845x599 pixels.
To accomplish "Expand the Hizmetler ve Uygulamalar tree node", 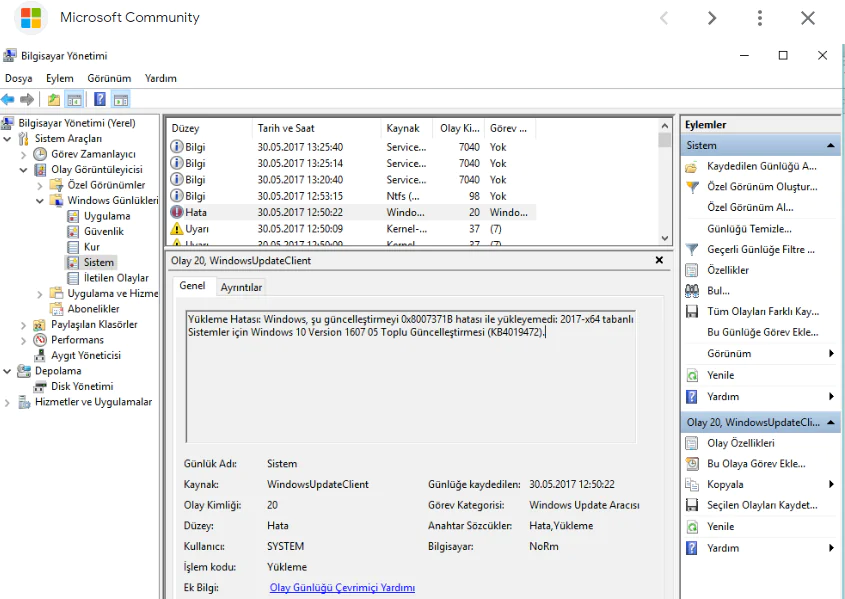I will coord(8,401).
